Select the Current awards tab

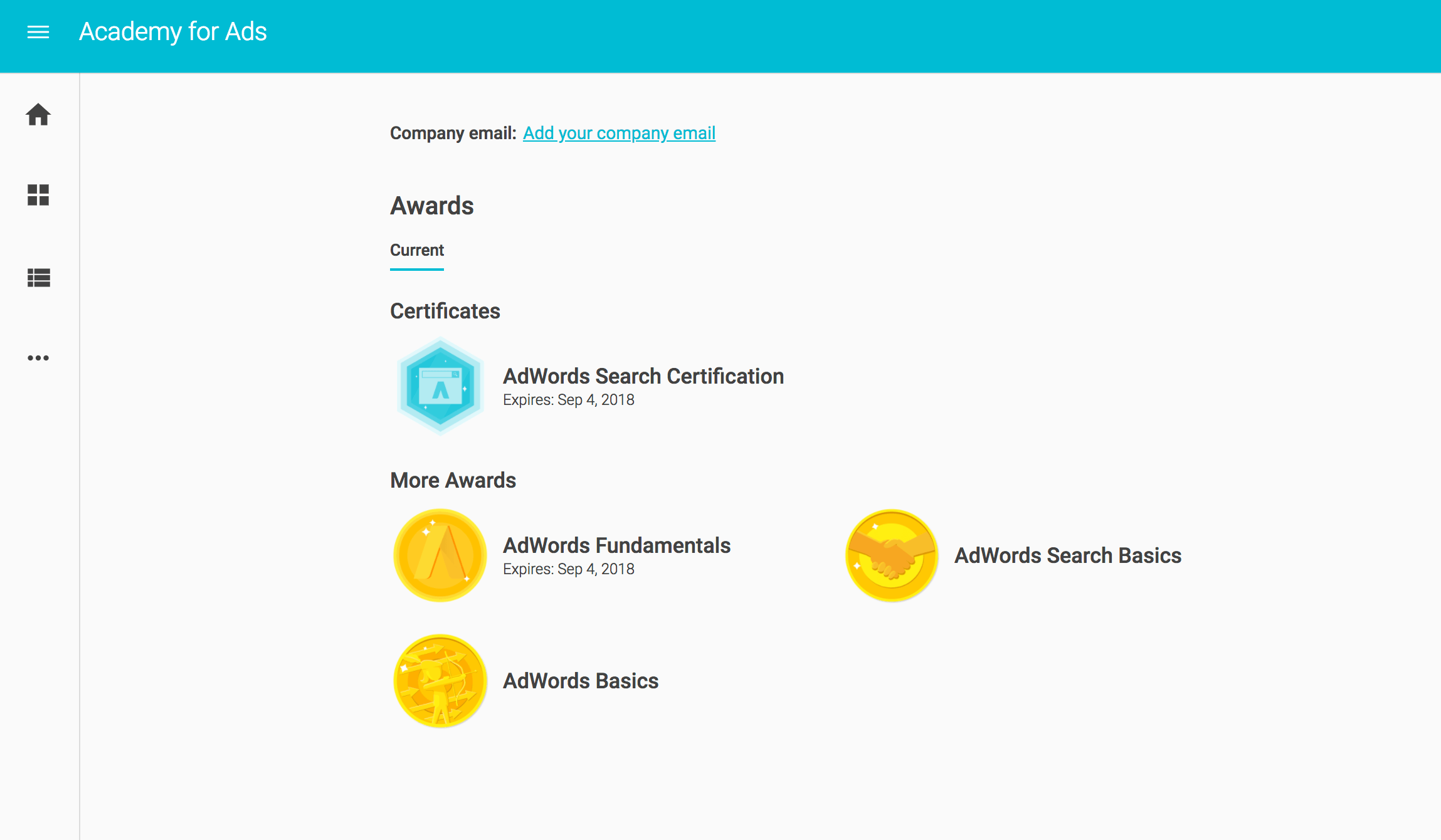(x=417, y=250)
